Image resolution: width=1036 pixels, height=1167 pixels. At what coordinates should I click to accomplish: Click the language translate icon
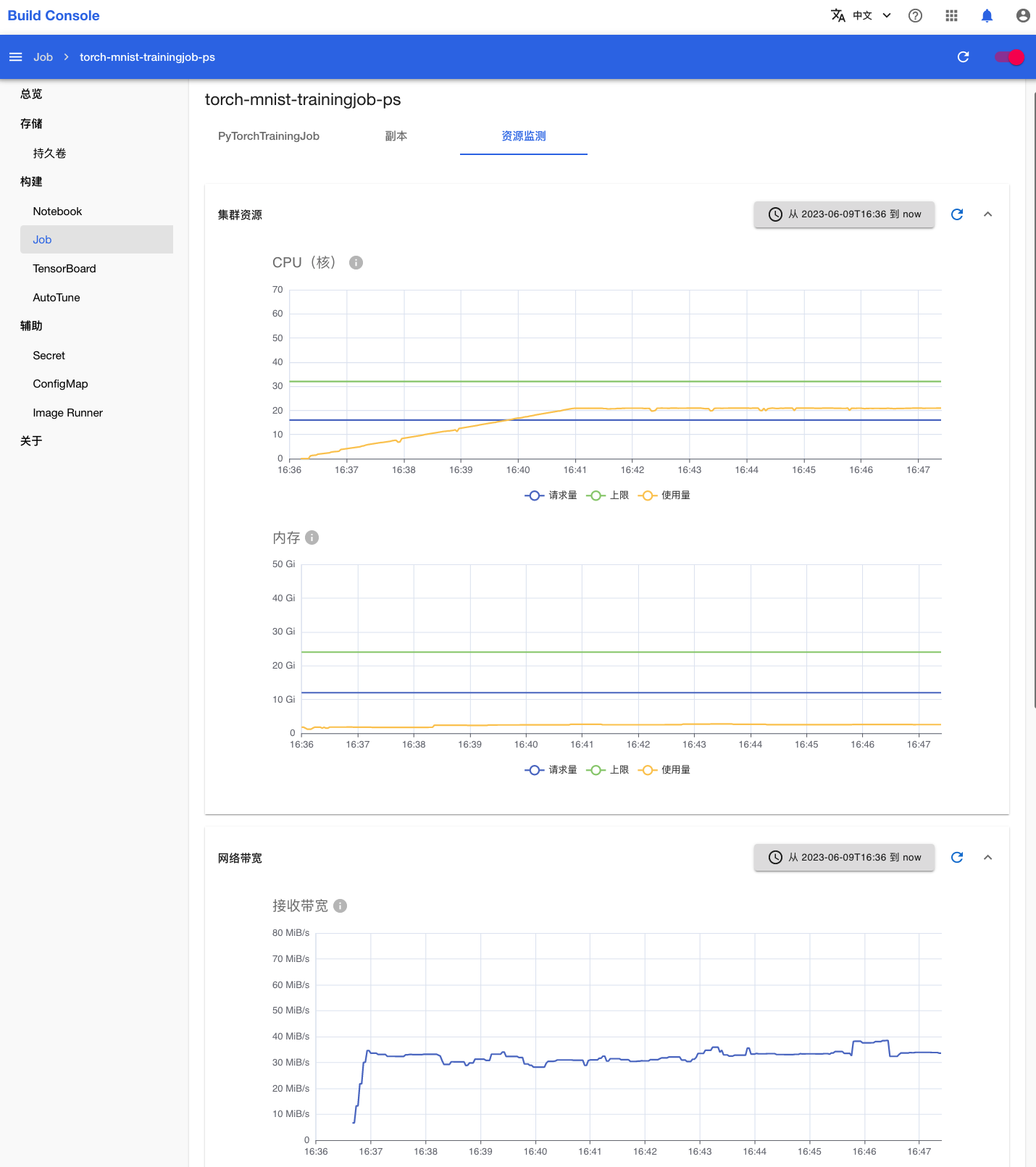(838, 16)
